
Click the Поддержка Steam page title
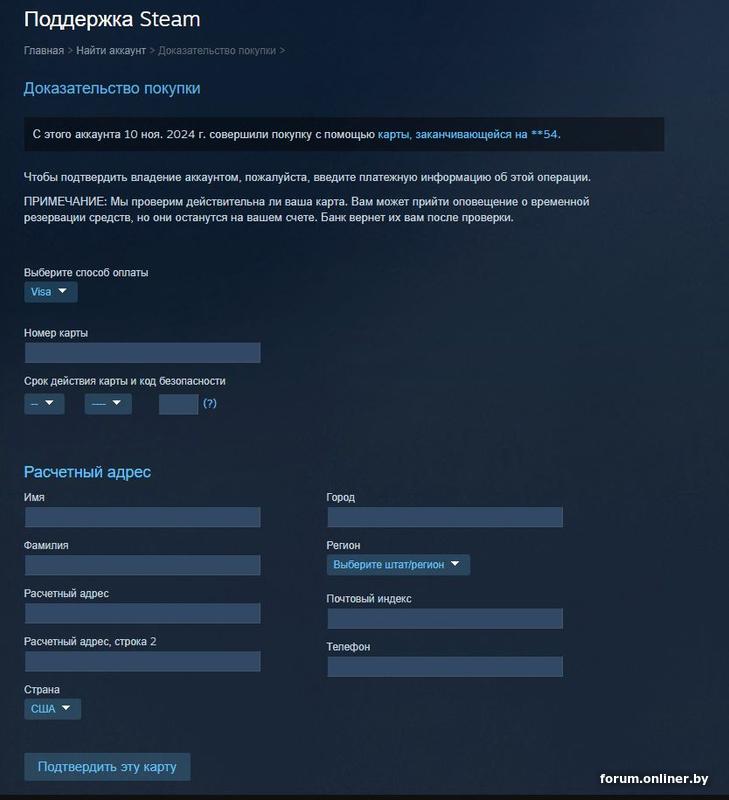(x=112, y=19)
